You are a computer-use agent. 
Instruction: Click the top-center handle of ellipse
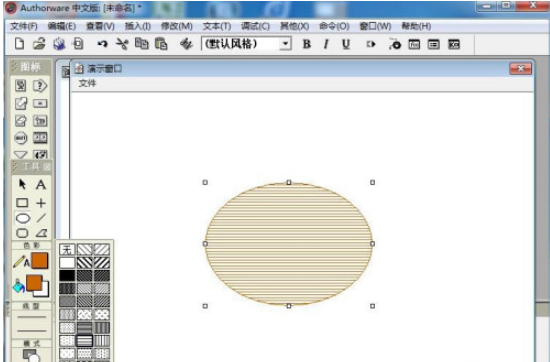(289, 182)
